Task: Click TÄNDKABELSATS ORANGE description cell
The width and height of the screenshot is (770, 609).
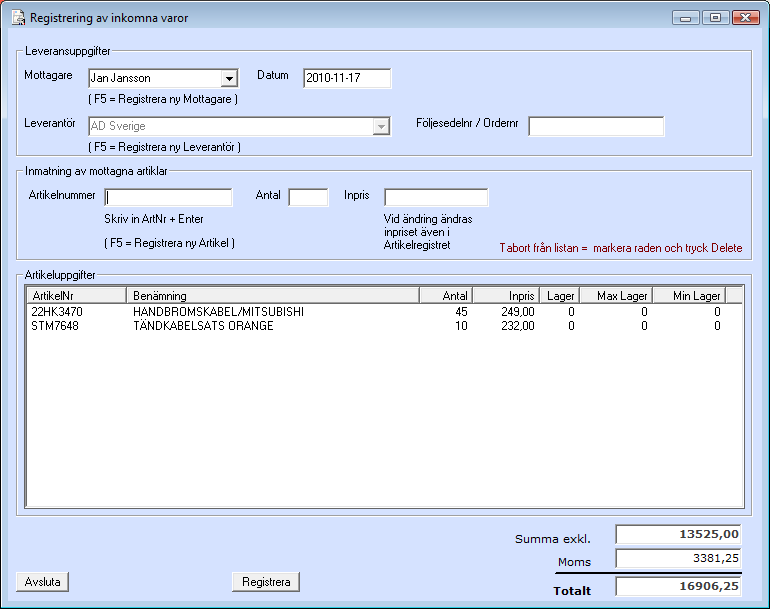Action: pyautogui.click(x=203, y=326)
